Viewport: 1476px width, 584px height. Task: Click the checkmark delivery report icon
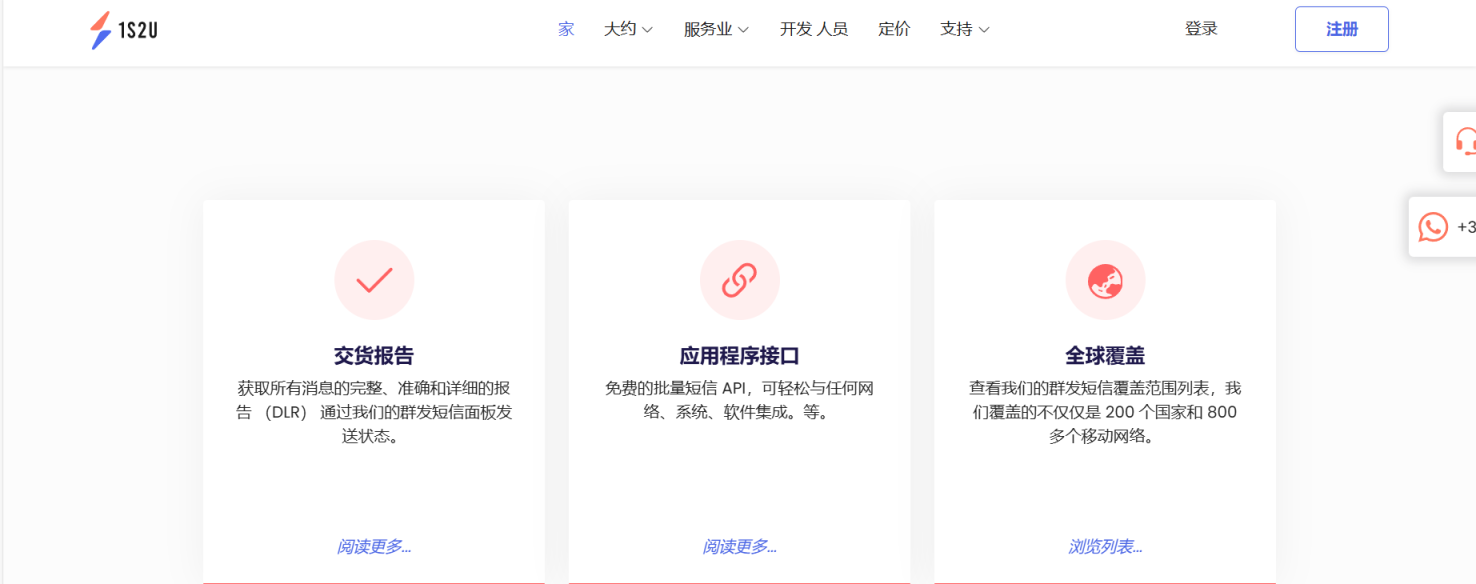point(374,280)
